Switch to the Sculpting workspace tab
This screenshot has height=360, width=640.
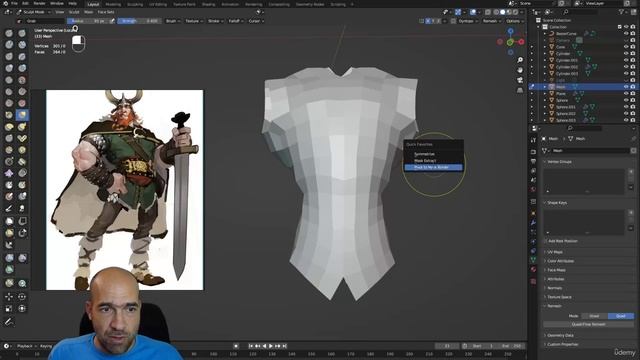click(x=135, y=4)
